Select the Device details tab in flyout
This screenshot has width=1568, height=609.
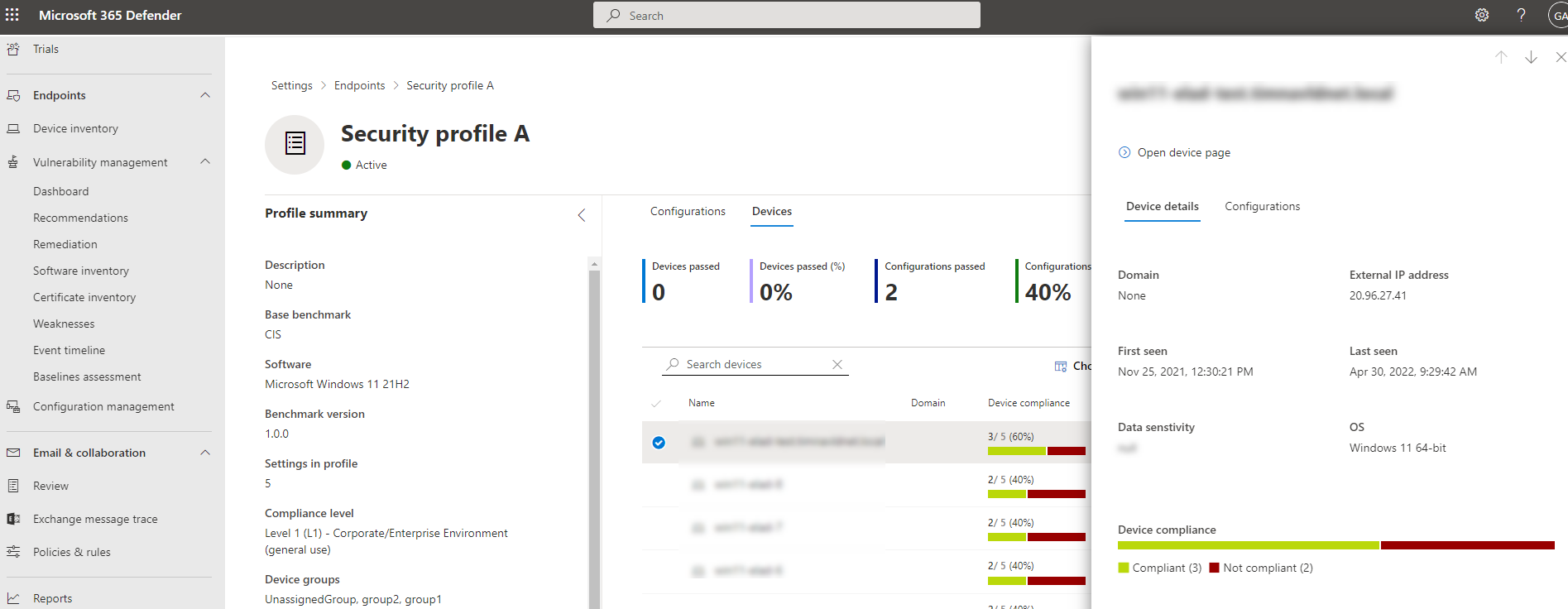point(1163,206)
